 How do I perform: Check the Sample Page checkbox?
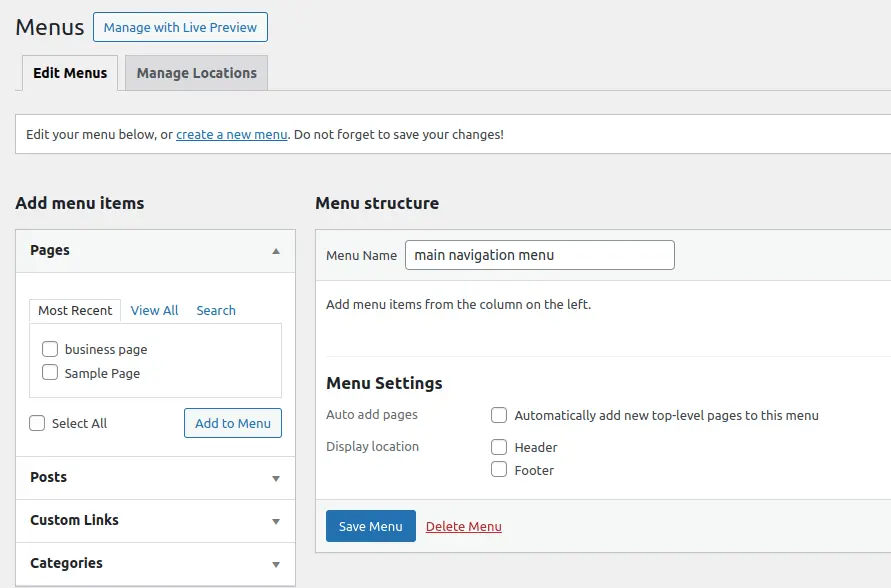tap(50, 372)
